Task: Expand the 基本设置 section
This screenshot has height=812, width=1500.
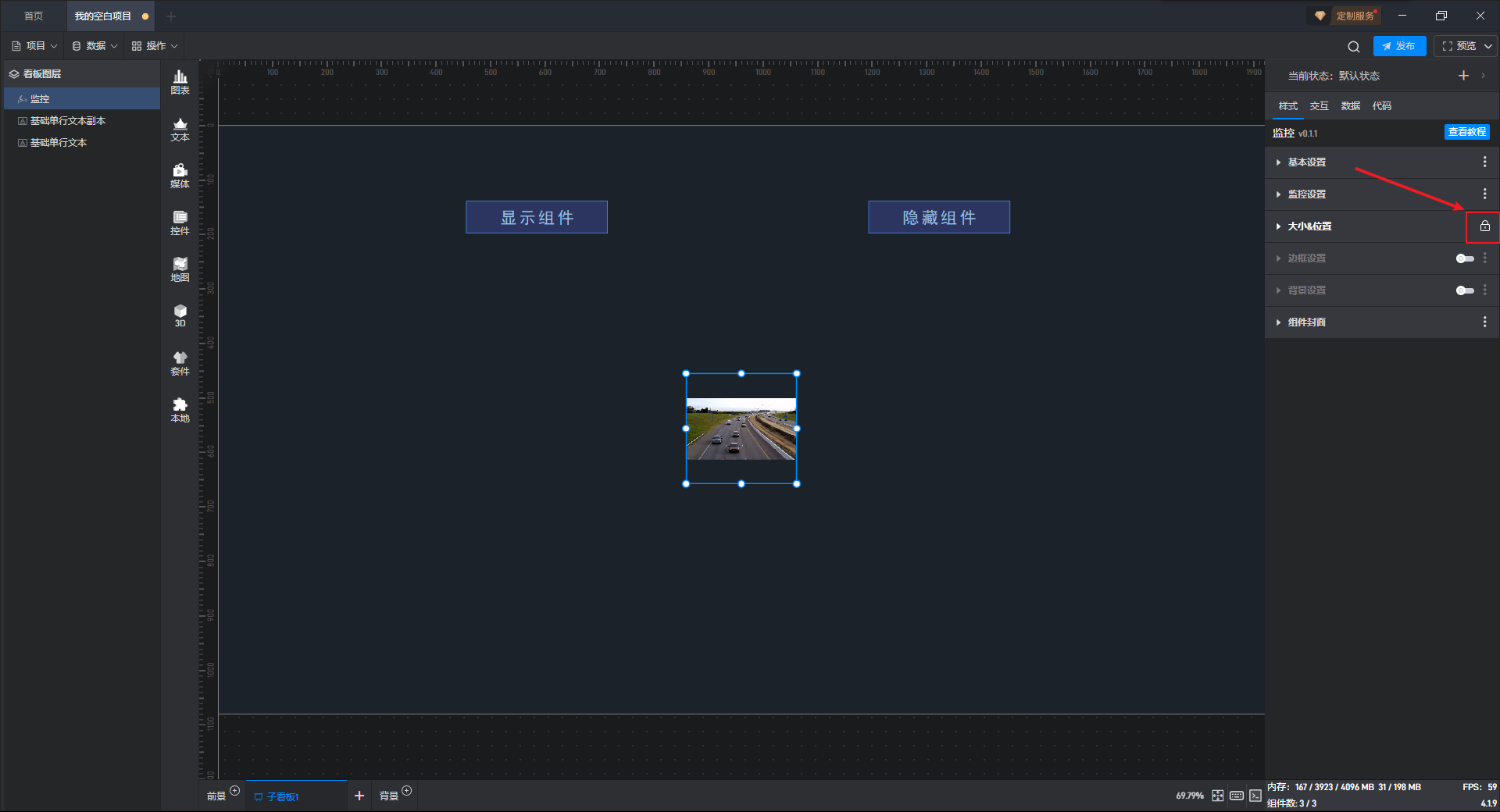Action: coord(1278,162)
